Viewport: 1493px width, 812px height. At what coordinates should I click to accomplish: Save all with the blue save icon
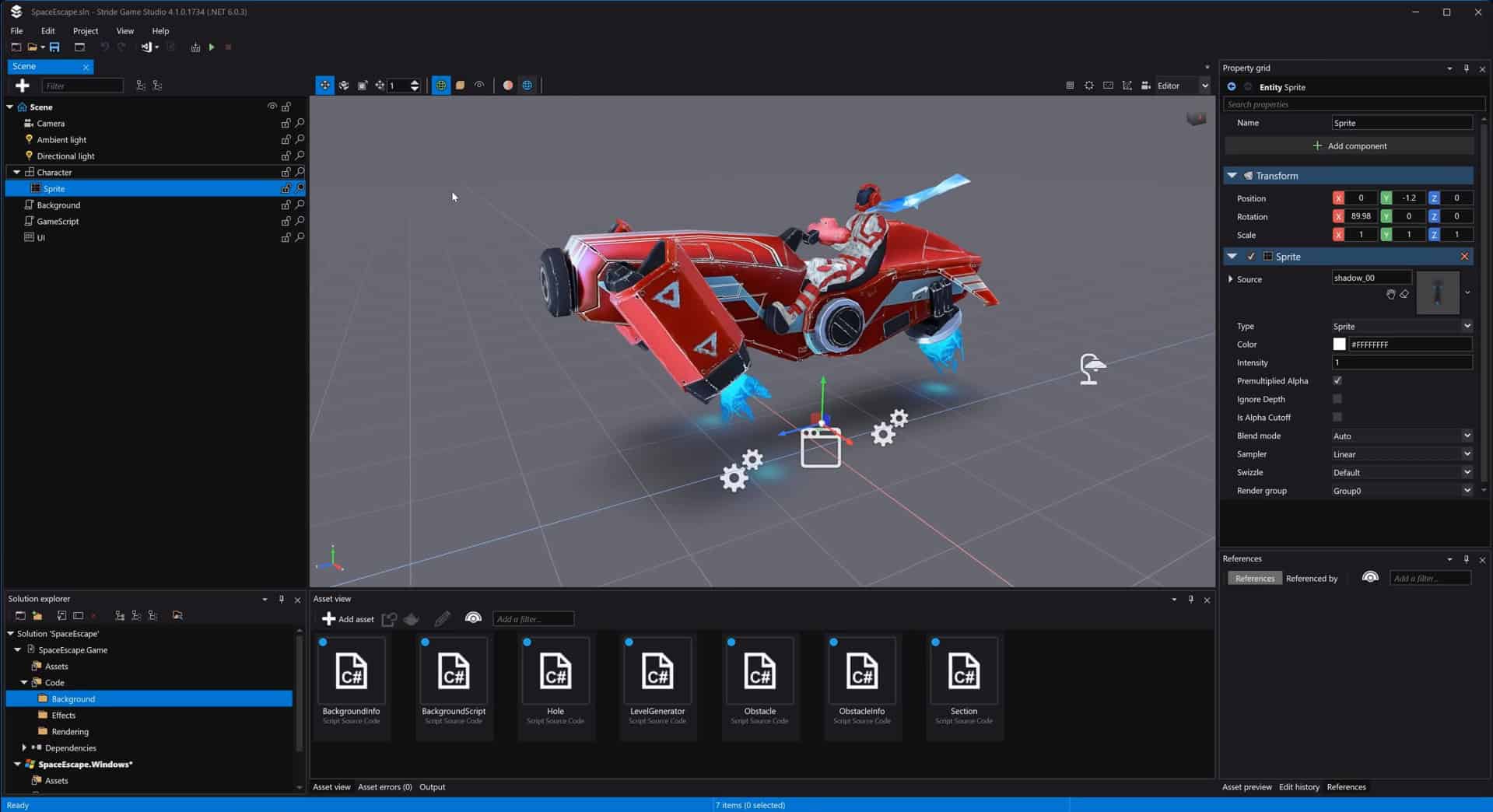pos(54,47)
